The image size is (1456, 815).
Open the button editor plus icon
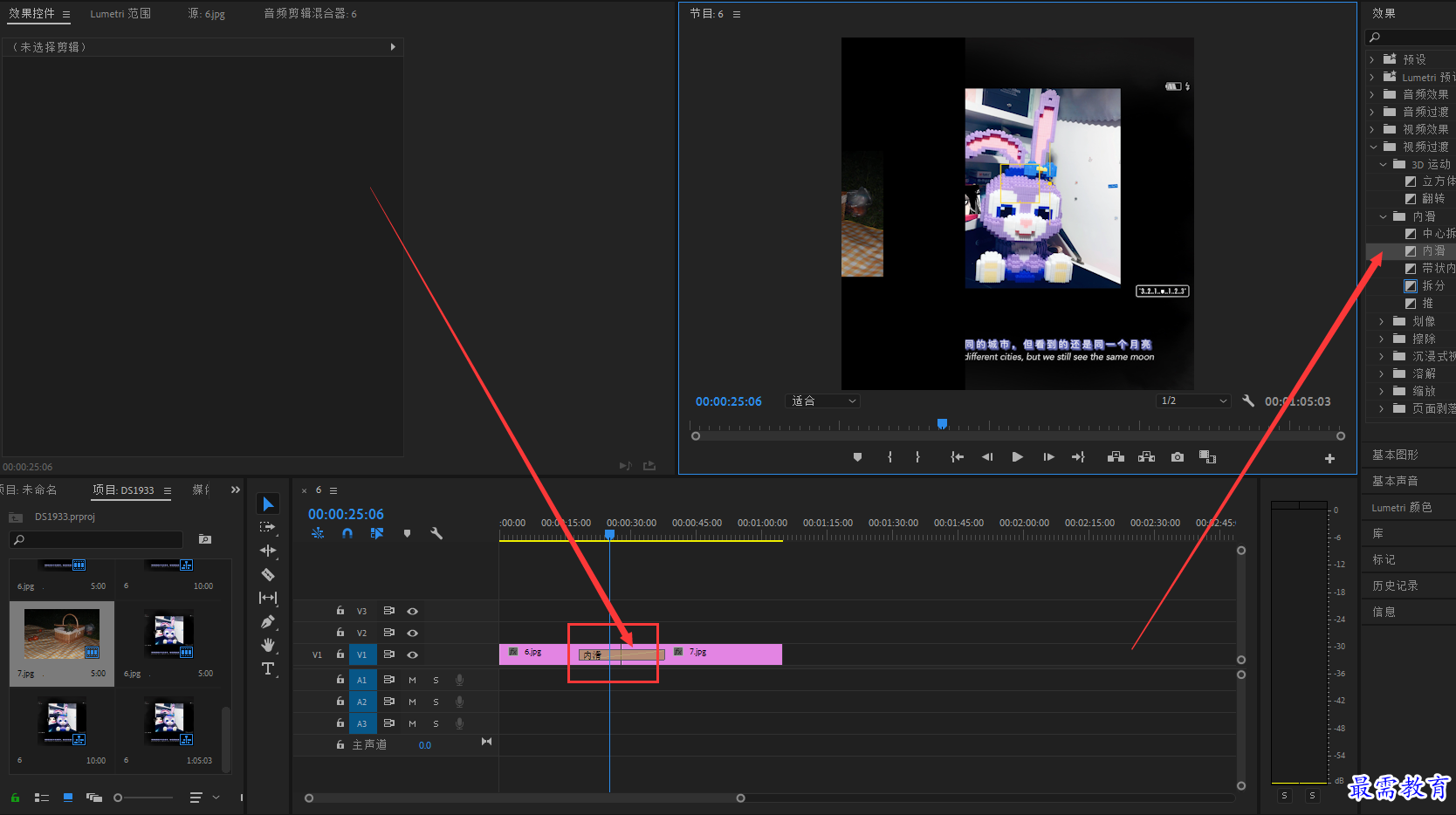click(x=1329, y=458)
